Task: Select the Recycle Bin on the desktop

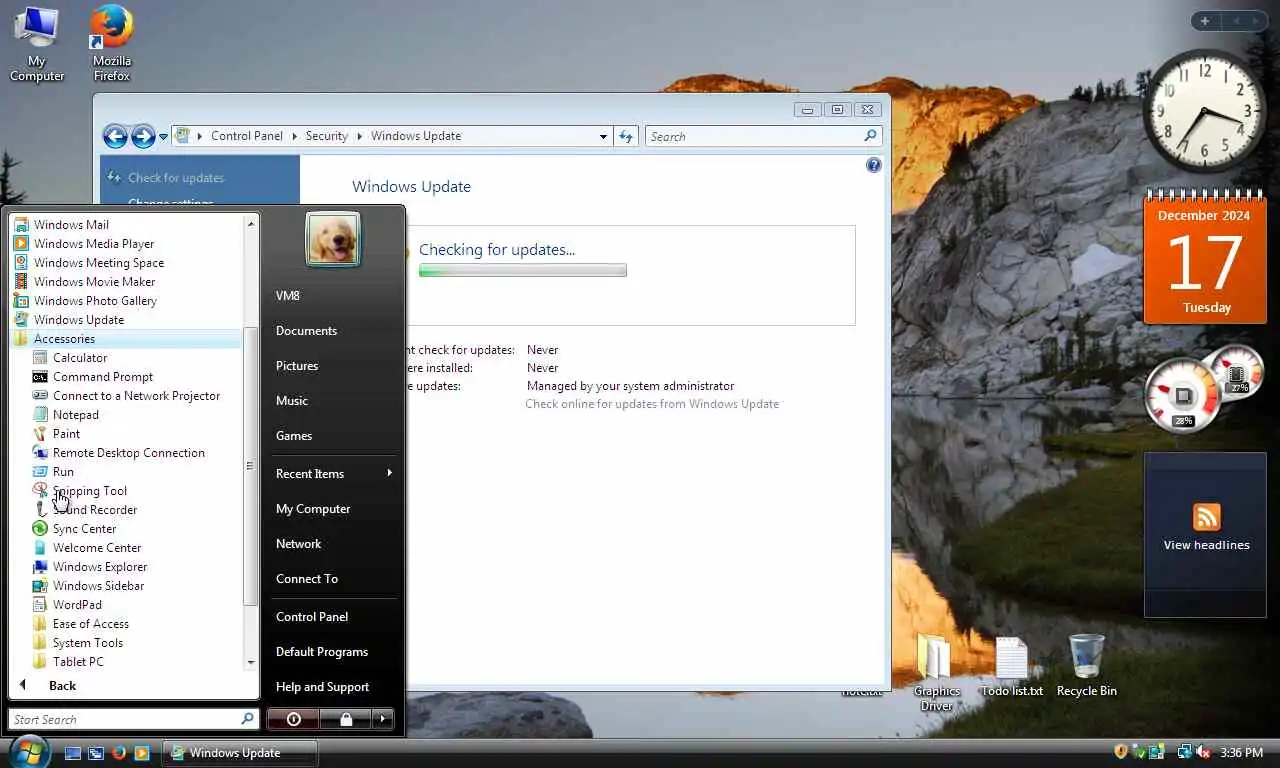Action: [1086, 666]
